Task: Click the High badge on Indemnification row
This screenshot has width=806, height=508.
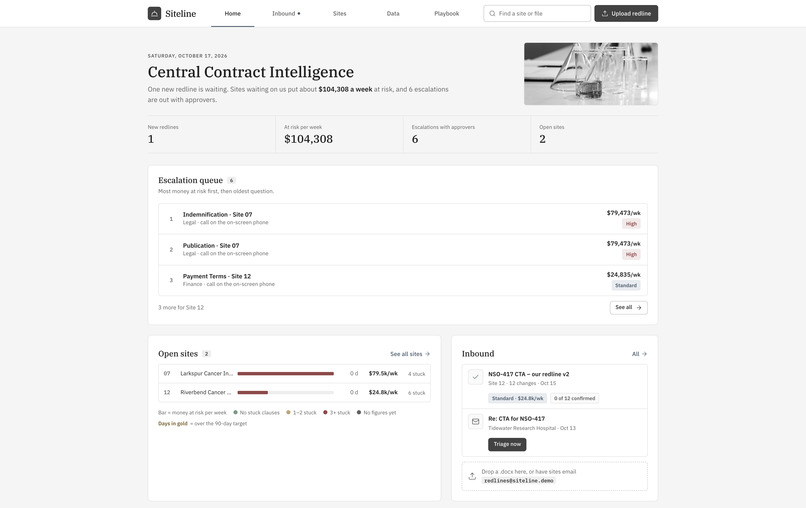Action: click(631, 224)
